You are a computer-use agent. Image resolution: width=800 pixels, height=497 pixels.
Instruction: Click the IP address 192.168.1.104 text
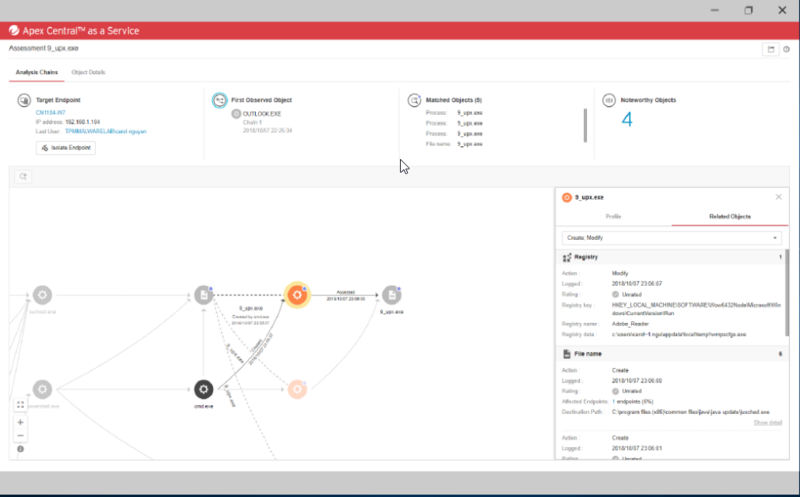[x=83, y=122]
